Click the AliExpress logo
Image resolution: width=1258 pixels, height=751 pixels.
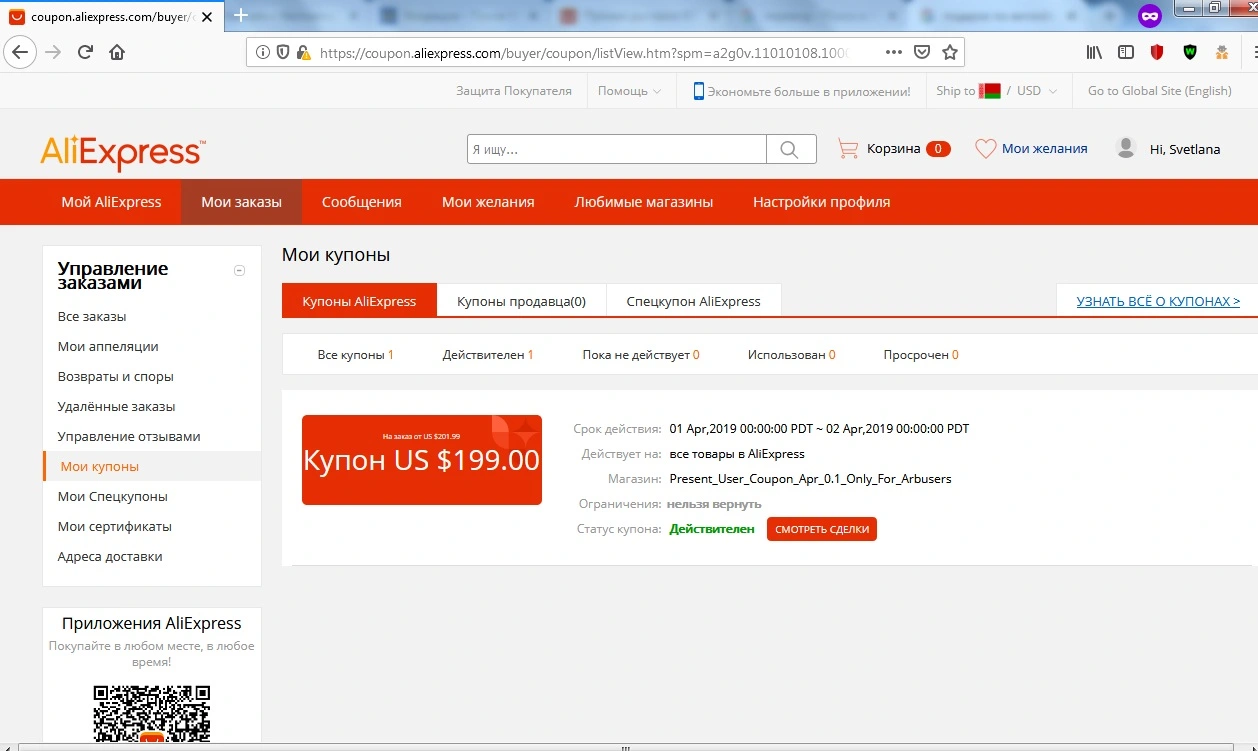122,153
